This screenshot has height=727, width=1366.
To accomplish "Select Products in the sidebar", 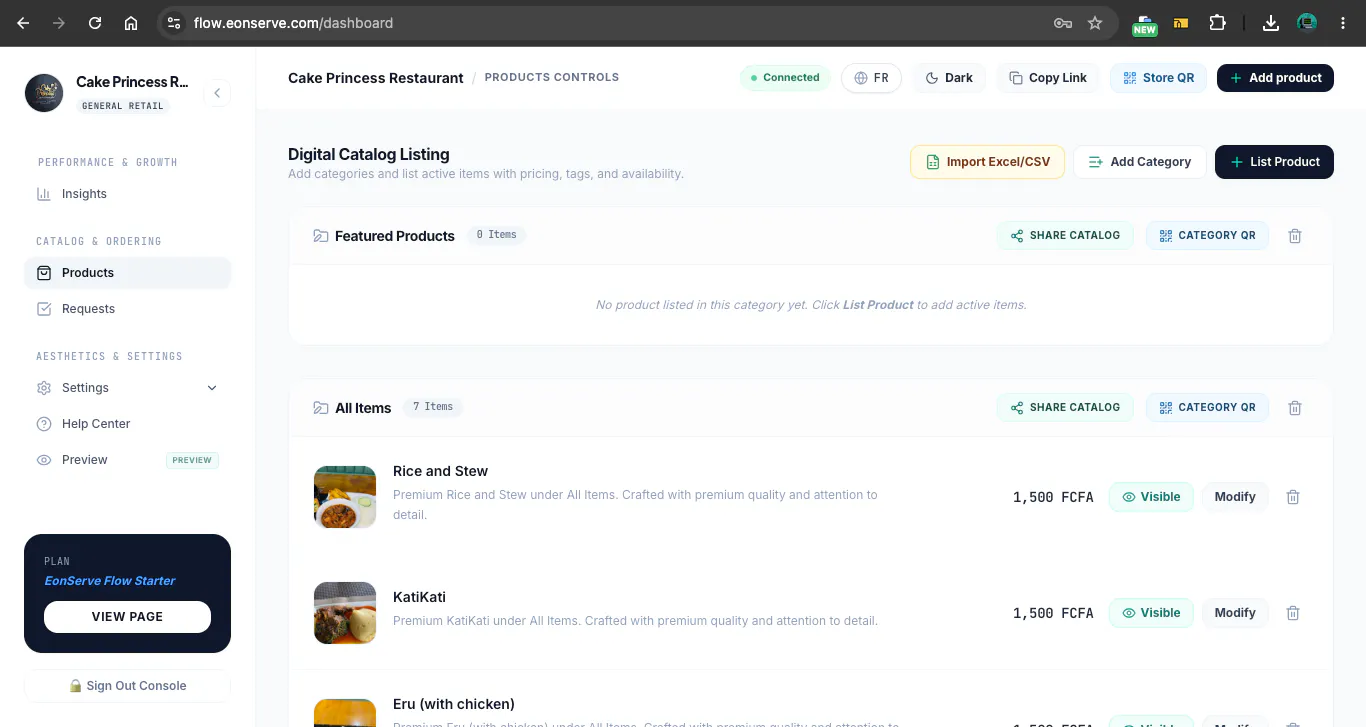I will coord(127,273).
